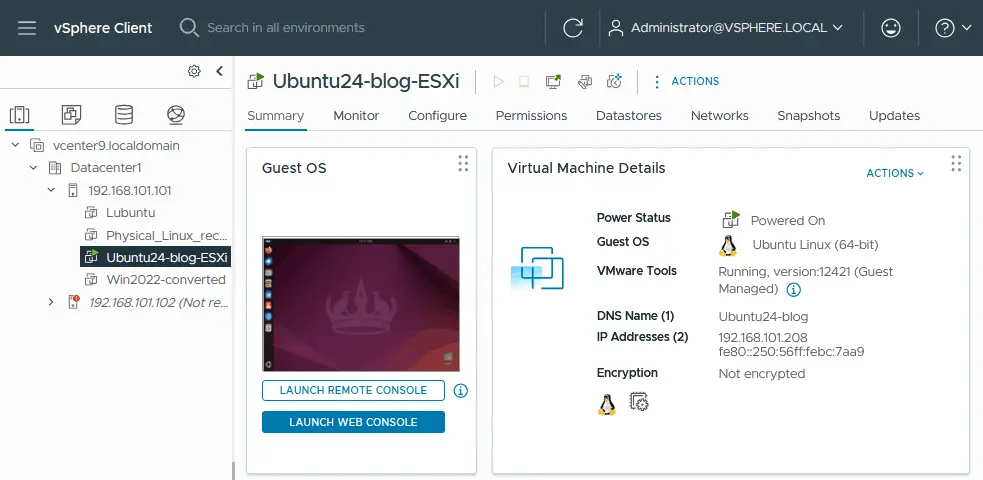The width and height of the screenshot is (983, 480).
Task: Switch to Storage inventory view icon
Action: pyautogui.click(x=124, y=115)
